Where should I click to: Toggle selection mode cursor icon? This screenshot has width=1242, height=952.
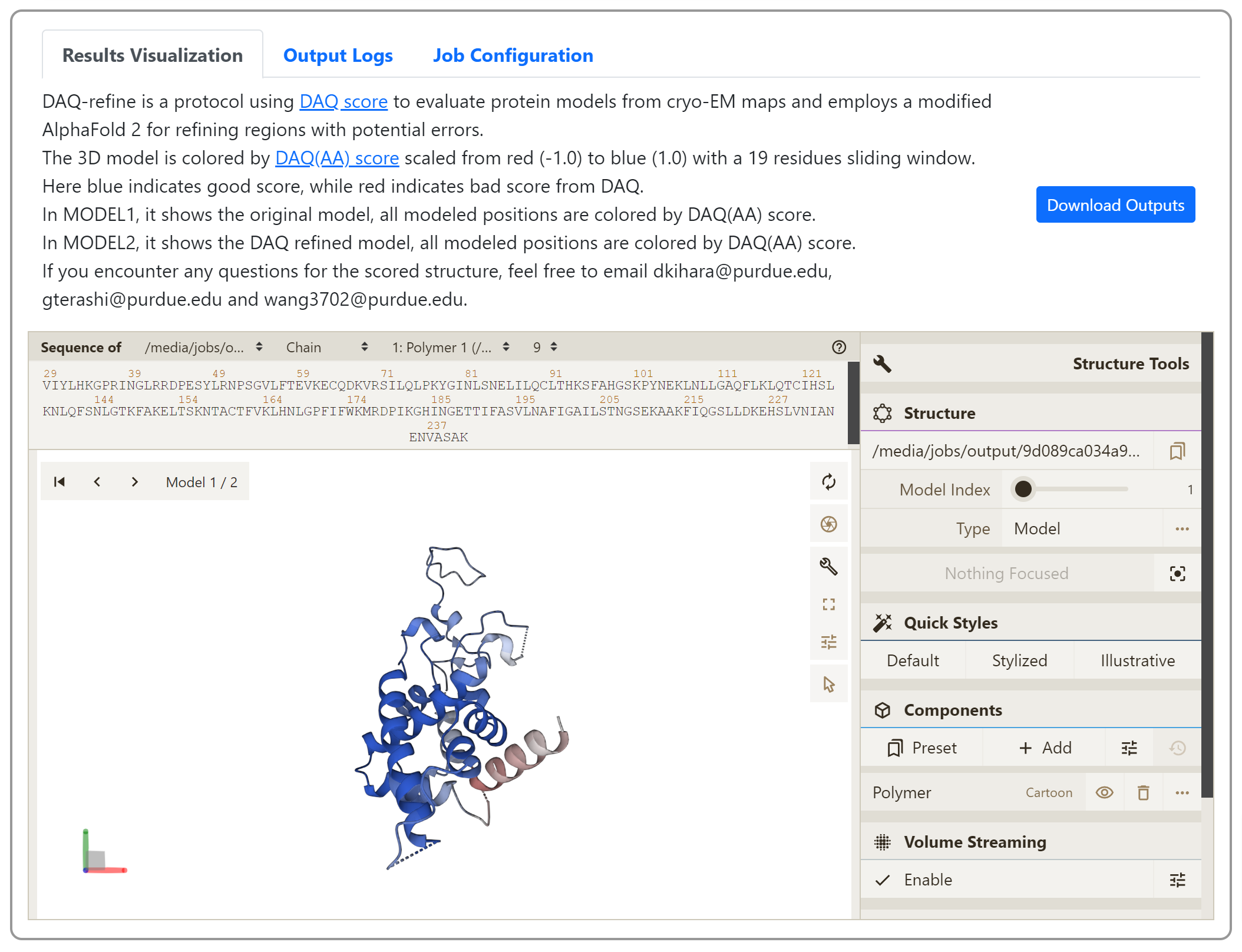(x=828, y=684)
